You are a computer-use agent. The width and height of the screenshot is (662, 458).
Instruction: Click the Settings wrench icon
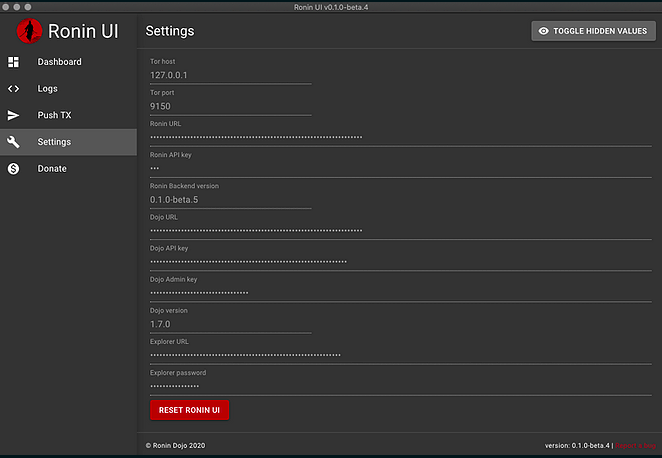14,142
